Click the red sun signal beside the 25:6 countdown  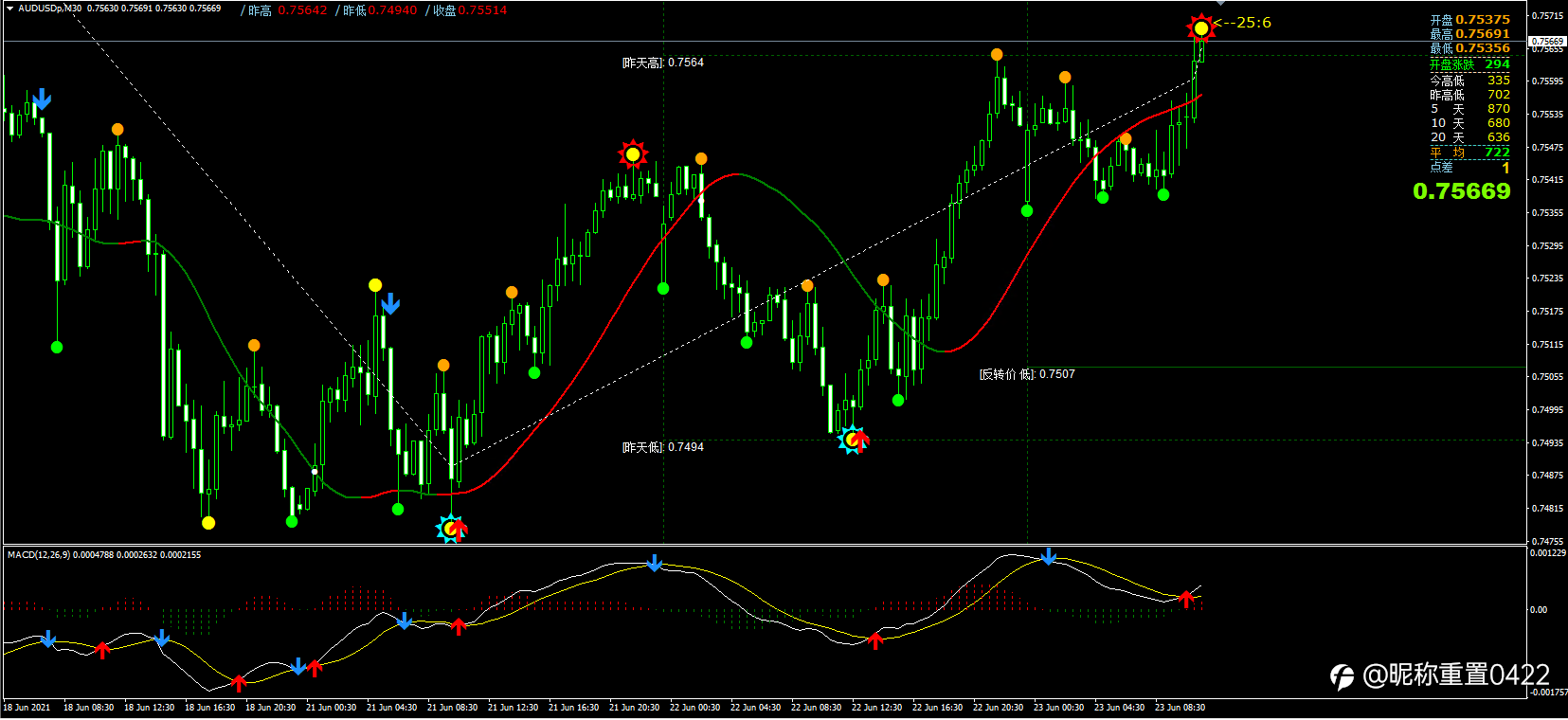pos(1201,28)
